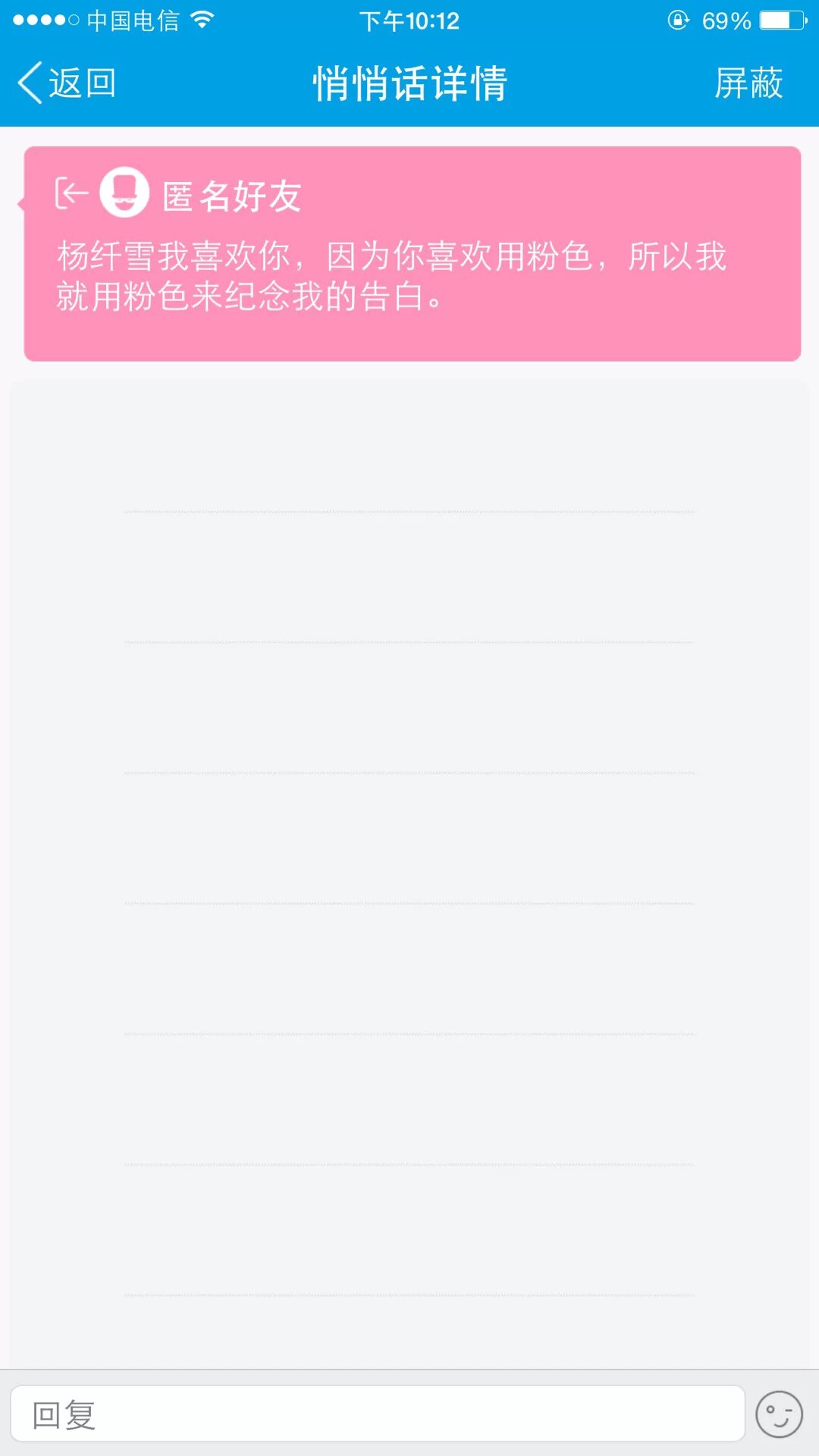Tap the Wi-Fi status icon
Screen dimensions: 819x1456
coord(202,20)
